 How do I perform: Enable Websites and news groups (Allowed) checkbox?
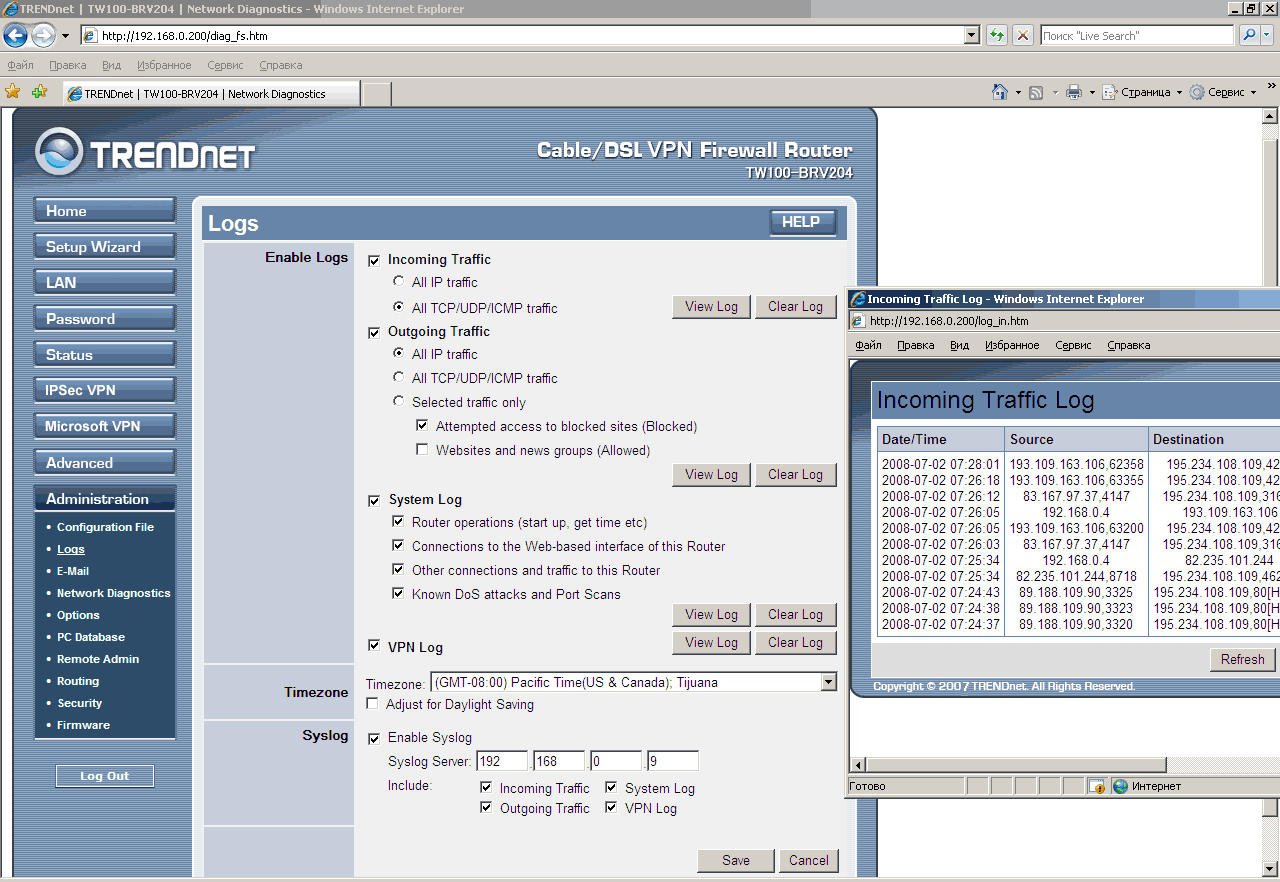422,450
